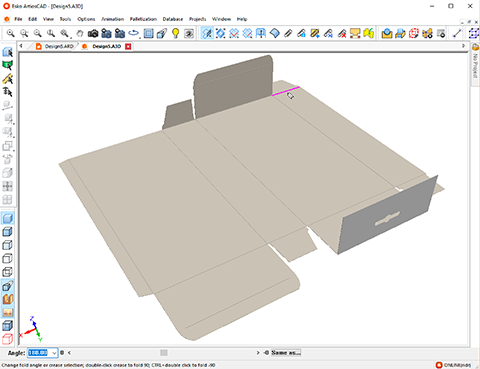This screenshot has width=480, height=369.
Task: Click the Select Designs tool in sidebar
Action: tap(8, 52)
